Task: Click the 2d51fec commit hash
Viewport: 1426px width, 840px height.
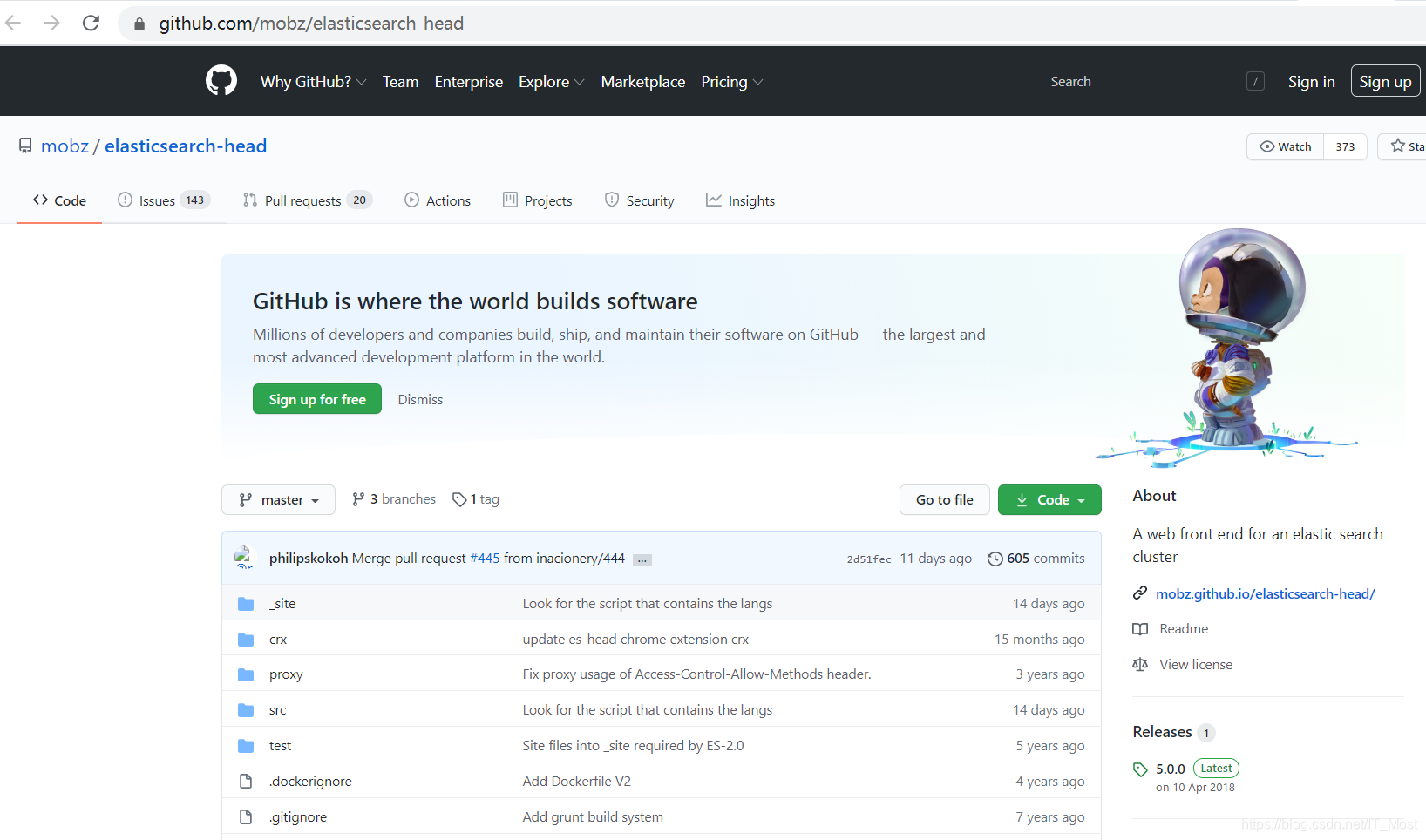Action: 868,559
